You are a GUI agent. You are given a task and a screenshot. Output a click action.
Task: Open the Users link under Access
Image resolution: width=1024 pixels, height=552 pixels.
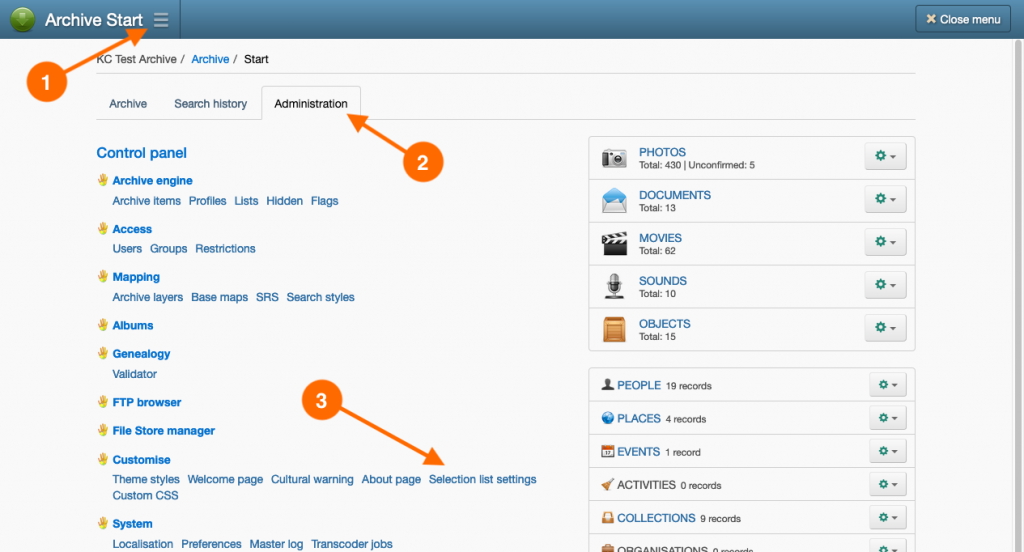[x=127, y=248]
